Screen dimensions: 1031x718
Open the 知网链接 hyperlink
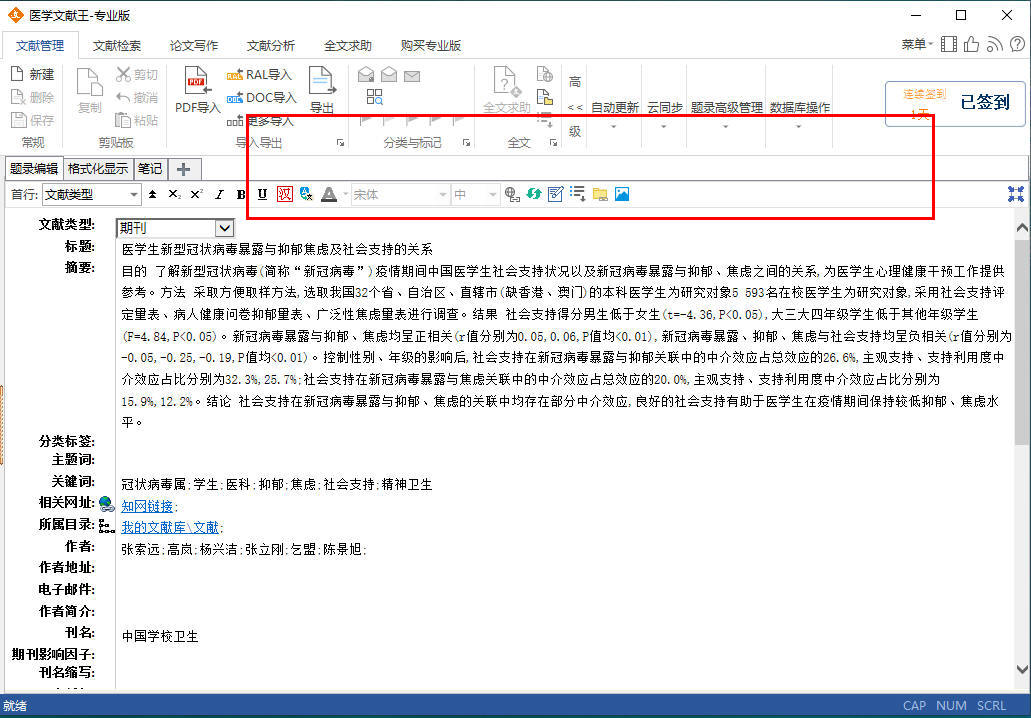click(x=147, y=506)
